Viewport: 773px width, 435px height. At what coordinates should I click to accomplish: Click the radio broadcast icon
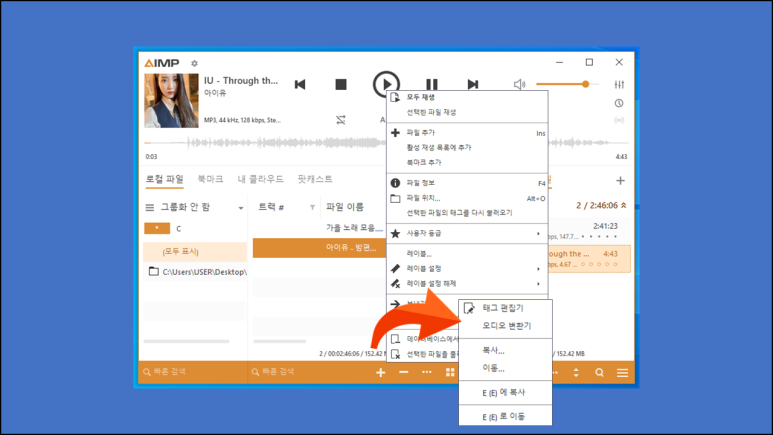pyautogui.click(x=619, y=120)
